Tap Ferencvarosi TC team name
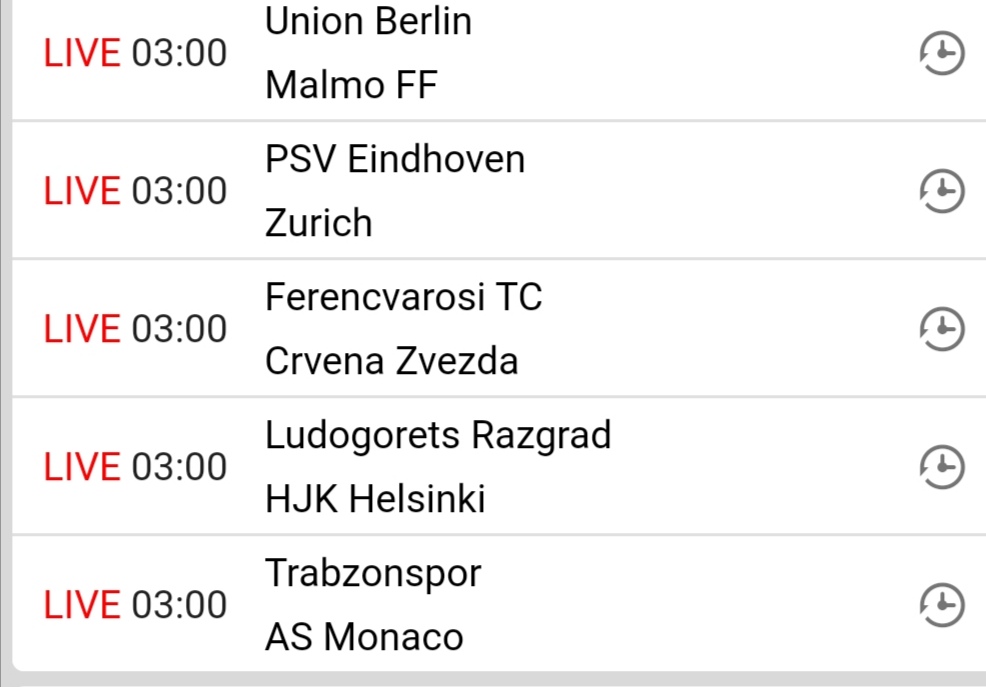The image size is (986, 687). point(403,297)
